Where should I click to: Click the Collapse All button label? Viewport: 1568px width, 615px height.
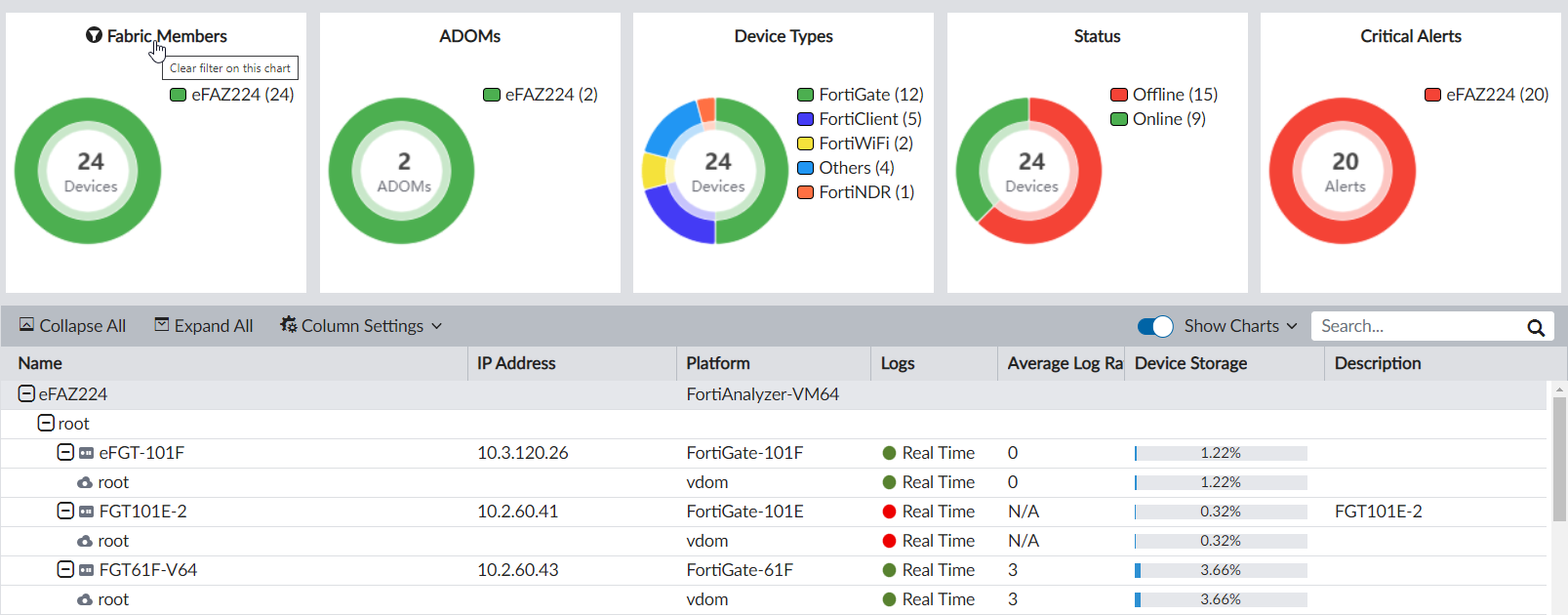[83, 326]
